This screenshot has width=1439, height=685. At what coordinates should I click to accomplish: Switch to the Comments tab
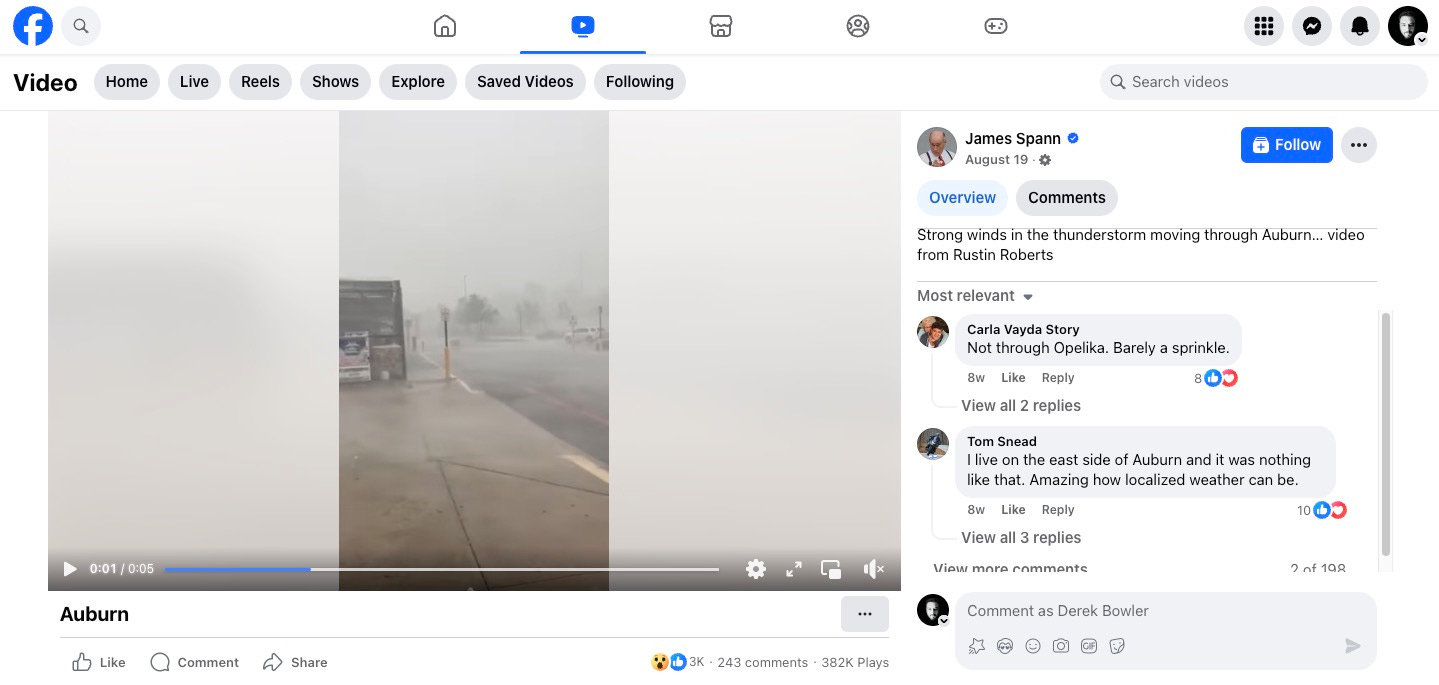1067,198
